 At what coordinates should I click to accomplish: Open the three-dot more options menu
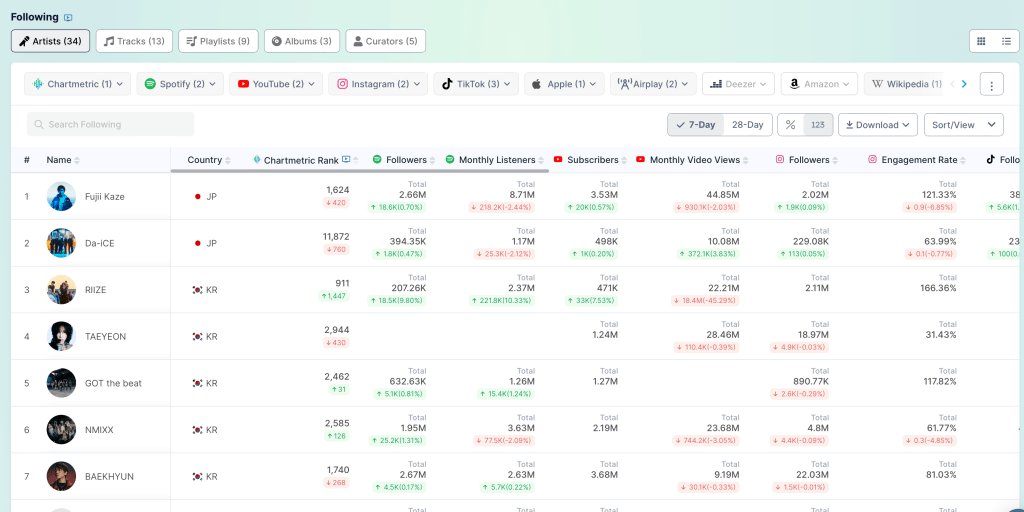click(991, 85)
